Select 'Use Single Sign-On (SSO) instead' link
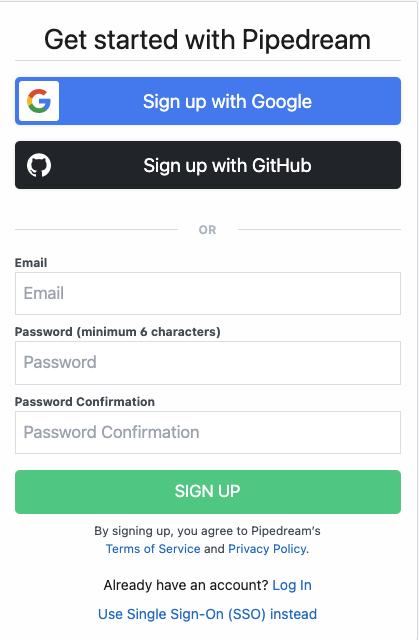This screenshot has height=640, width=419. click(x=207, y=614)
